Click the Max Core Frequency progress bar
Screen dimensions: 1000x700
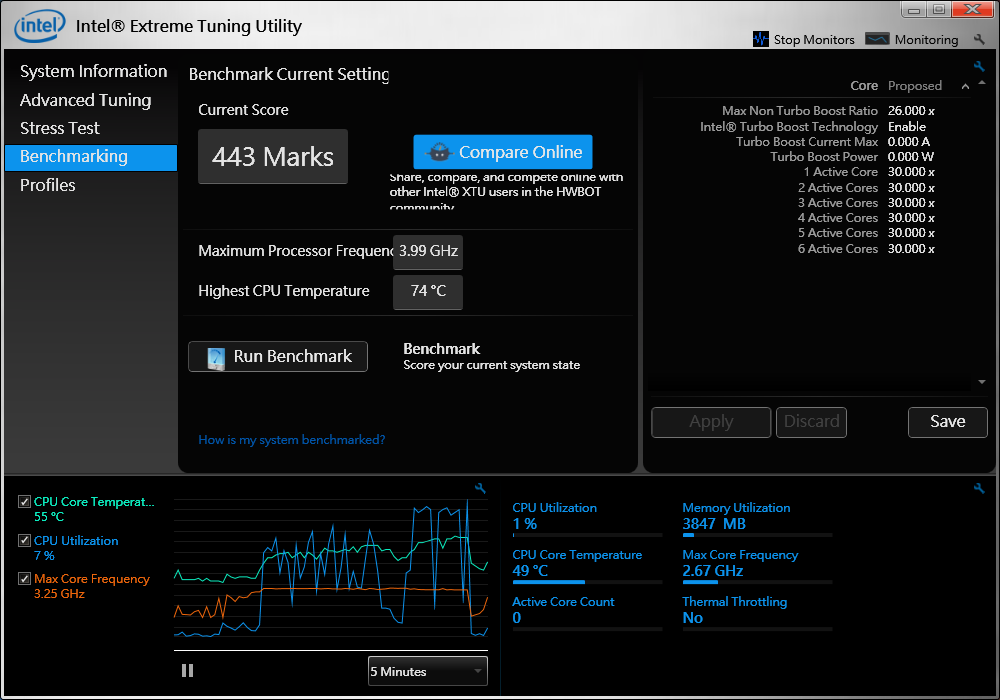click(757, 582)
